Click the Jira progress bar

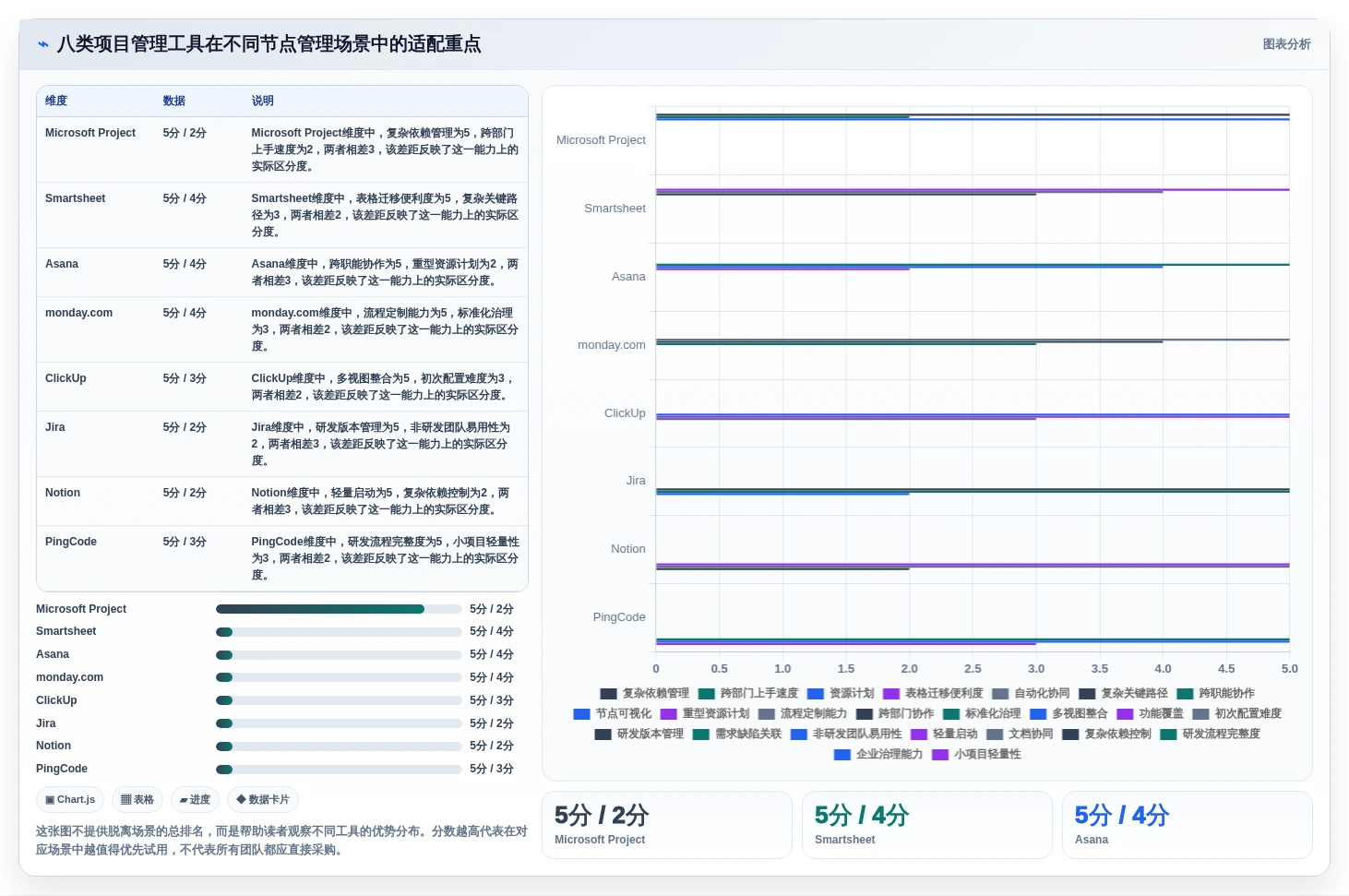pyautogui.click(x=339, y=723)
